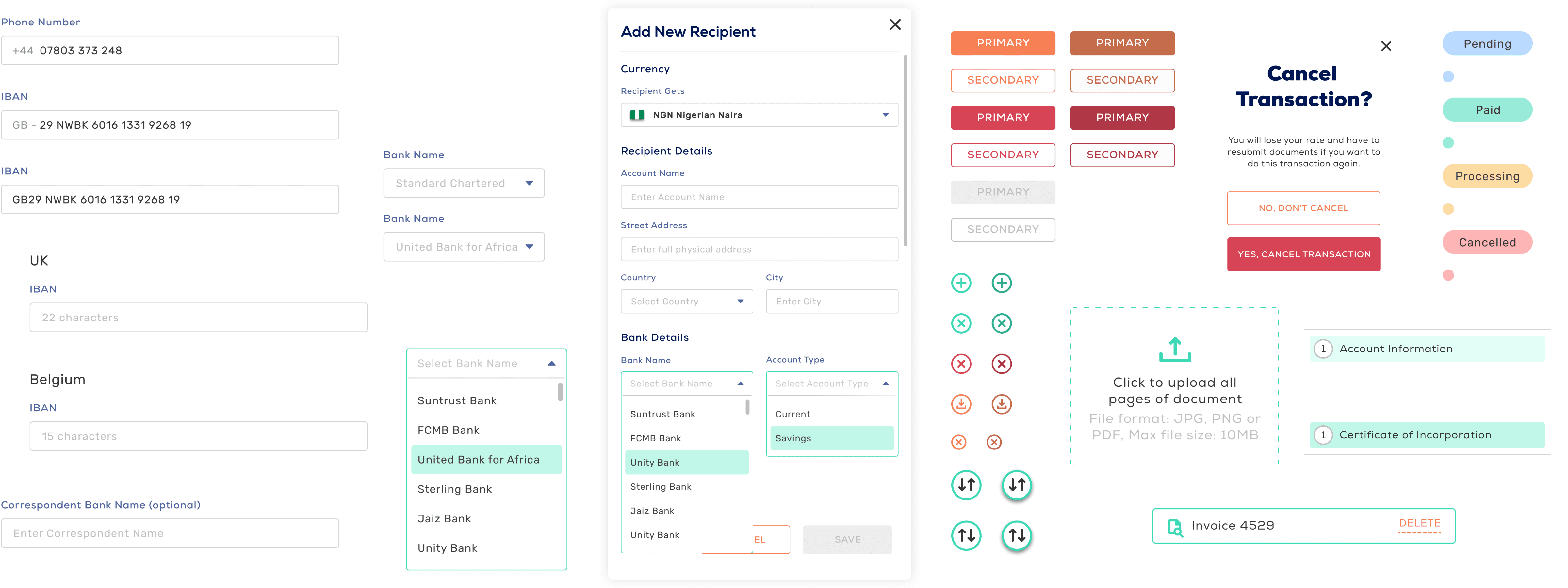Click the green download circle icon
This screenshot has width=1568, height=588.
pos(1001,403)
